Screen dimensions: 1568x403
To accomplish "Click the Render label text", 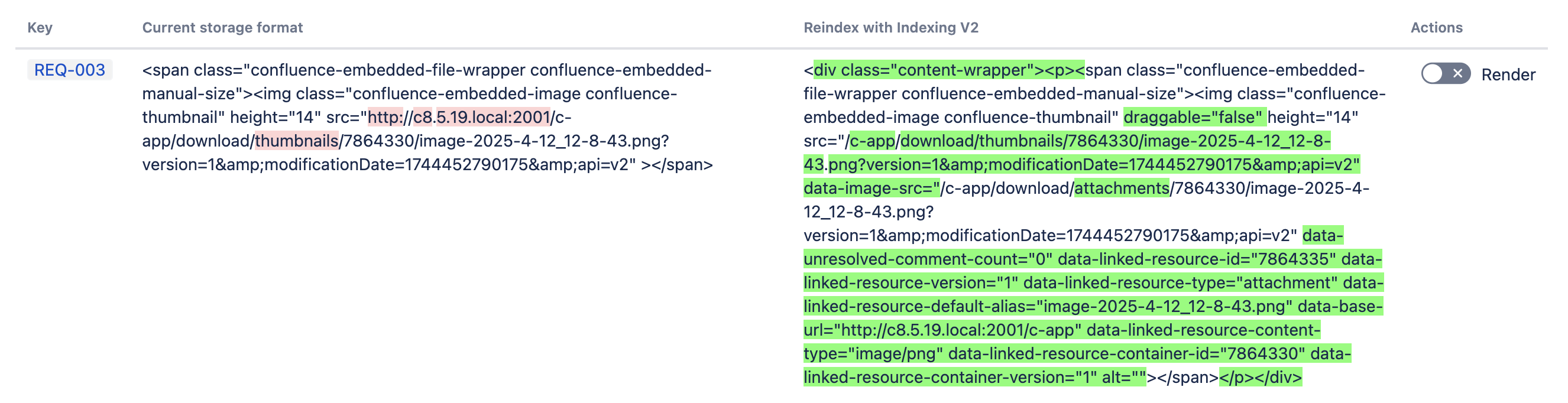I will (1508, 75).
